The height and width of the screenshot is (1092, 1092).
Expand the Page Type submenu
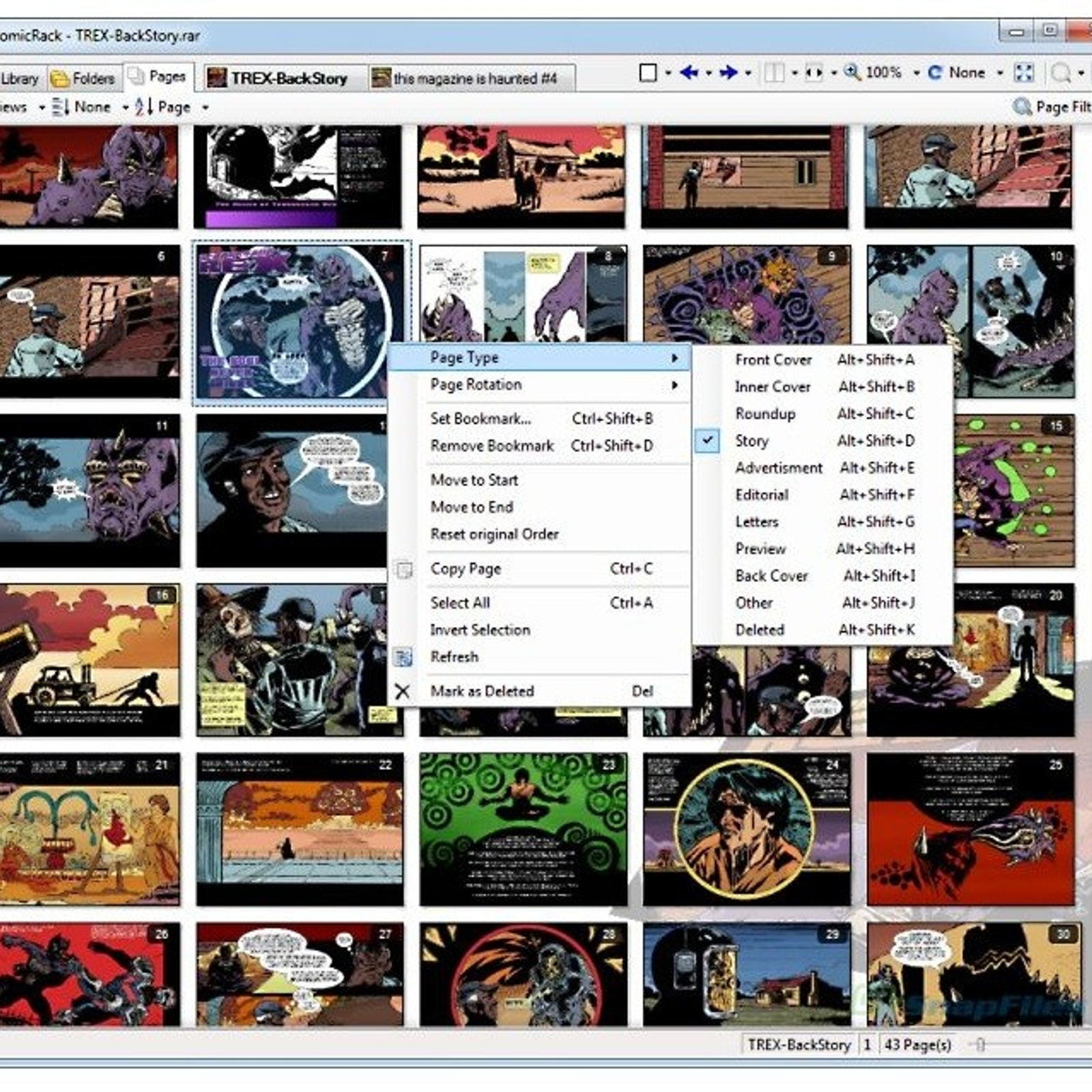point(539,358)
